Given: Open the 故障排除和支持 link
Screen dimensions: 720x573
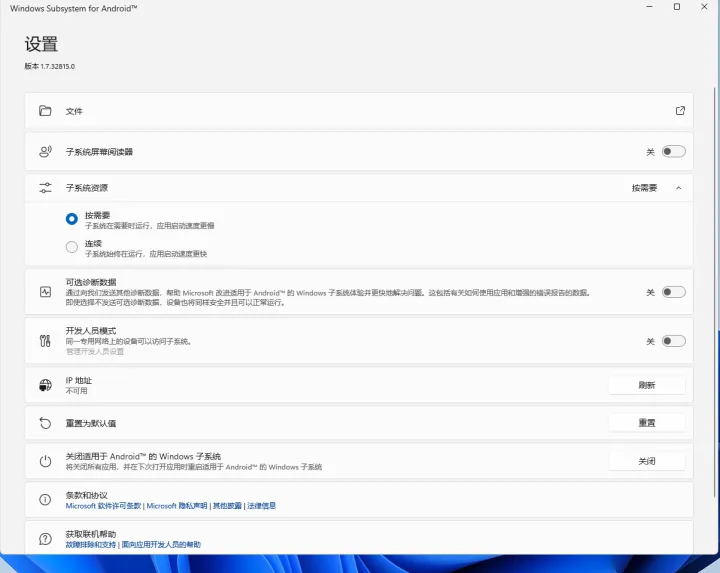Looking at the screenshot, I should (x=90, y=545).
